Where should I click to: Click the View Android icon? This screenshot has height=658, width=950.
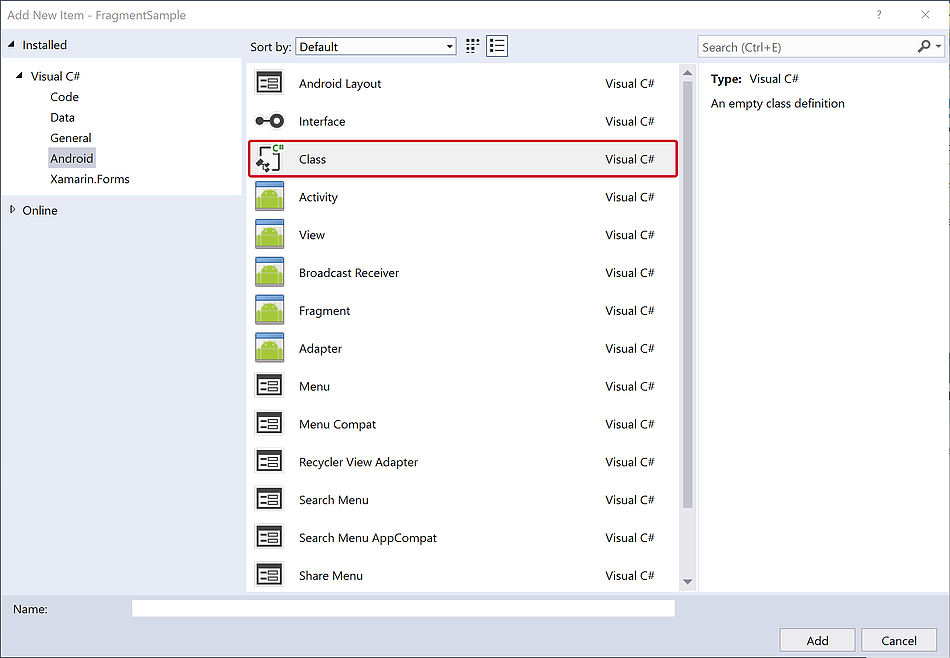(269, 234)
